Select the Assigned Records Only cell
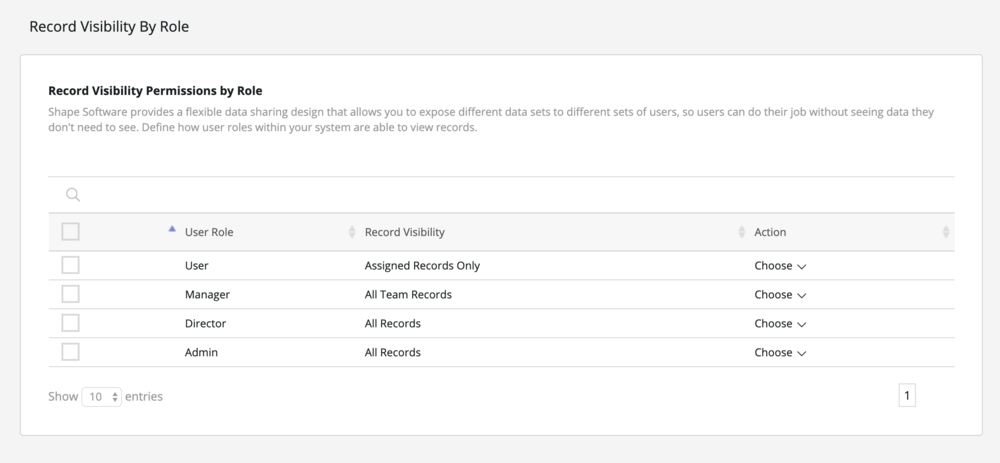1000x463 pixels. coord(422,266)
